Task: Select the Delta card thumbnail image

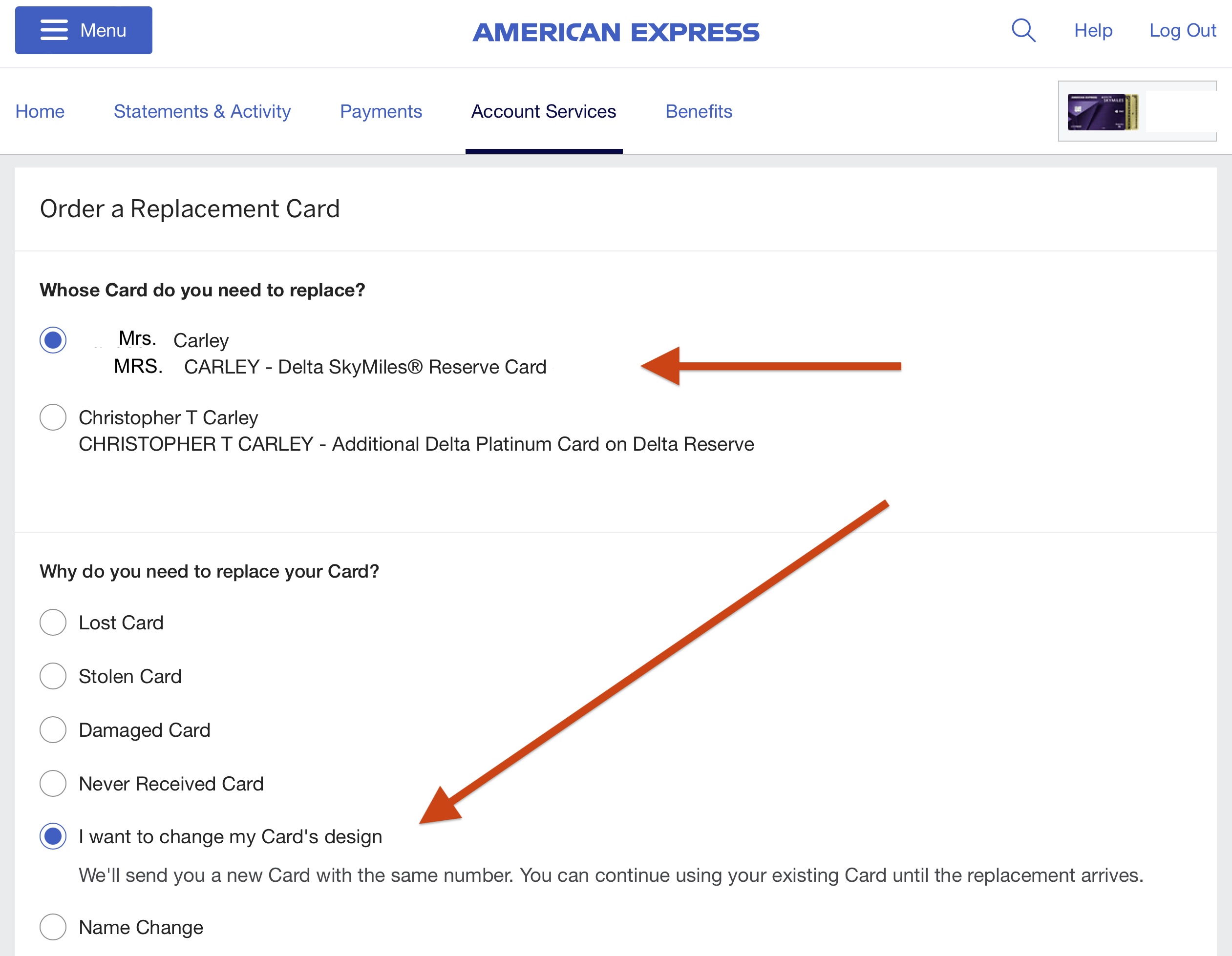Action: click(1102, 112)
